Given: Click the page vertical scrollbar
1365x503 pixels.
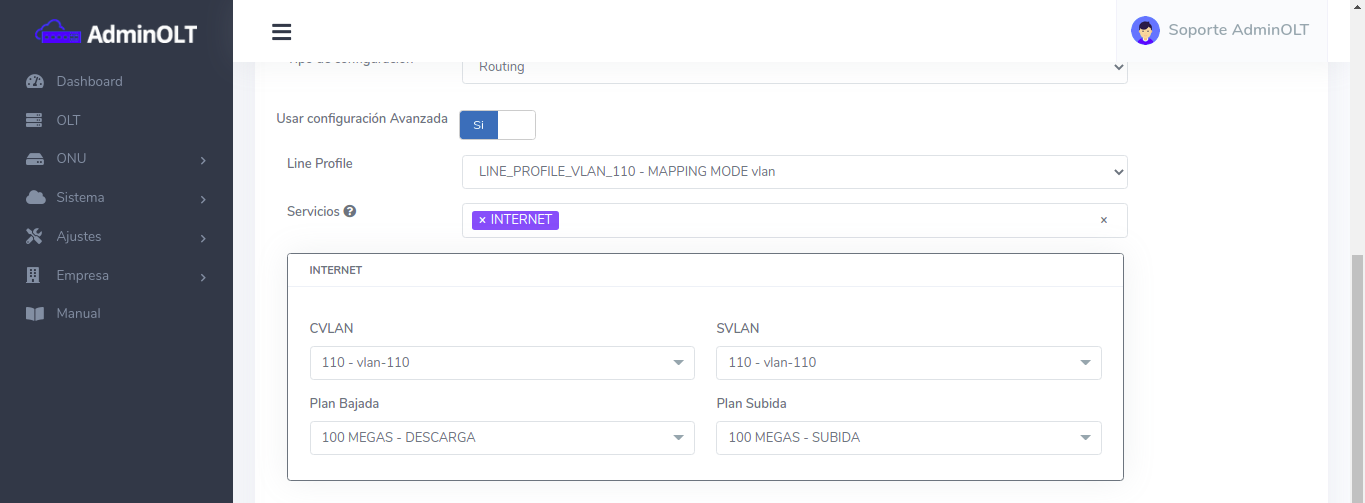Looking at the screenshot, I should [x=1357, y=370].
